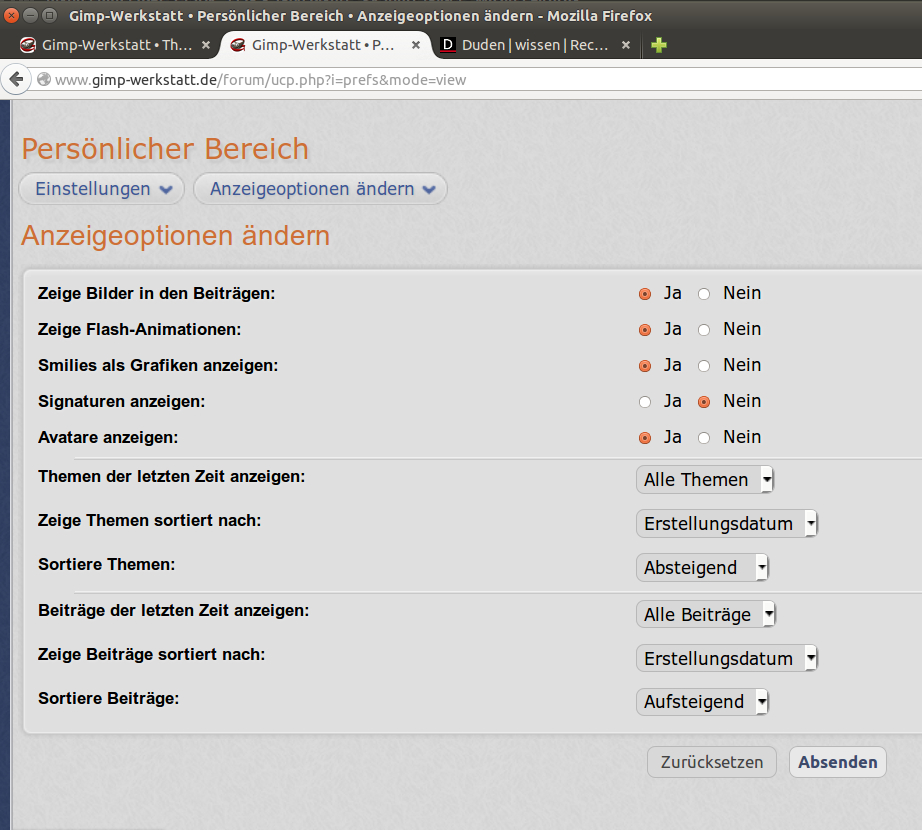Image resolution: width=922 pixels, height=830 pixels.
Task: Open the Aufsteigend sort order dropdown
Action: pos(703,701)
